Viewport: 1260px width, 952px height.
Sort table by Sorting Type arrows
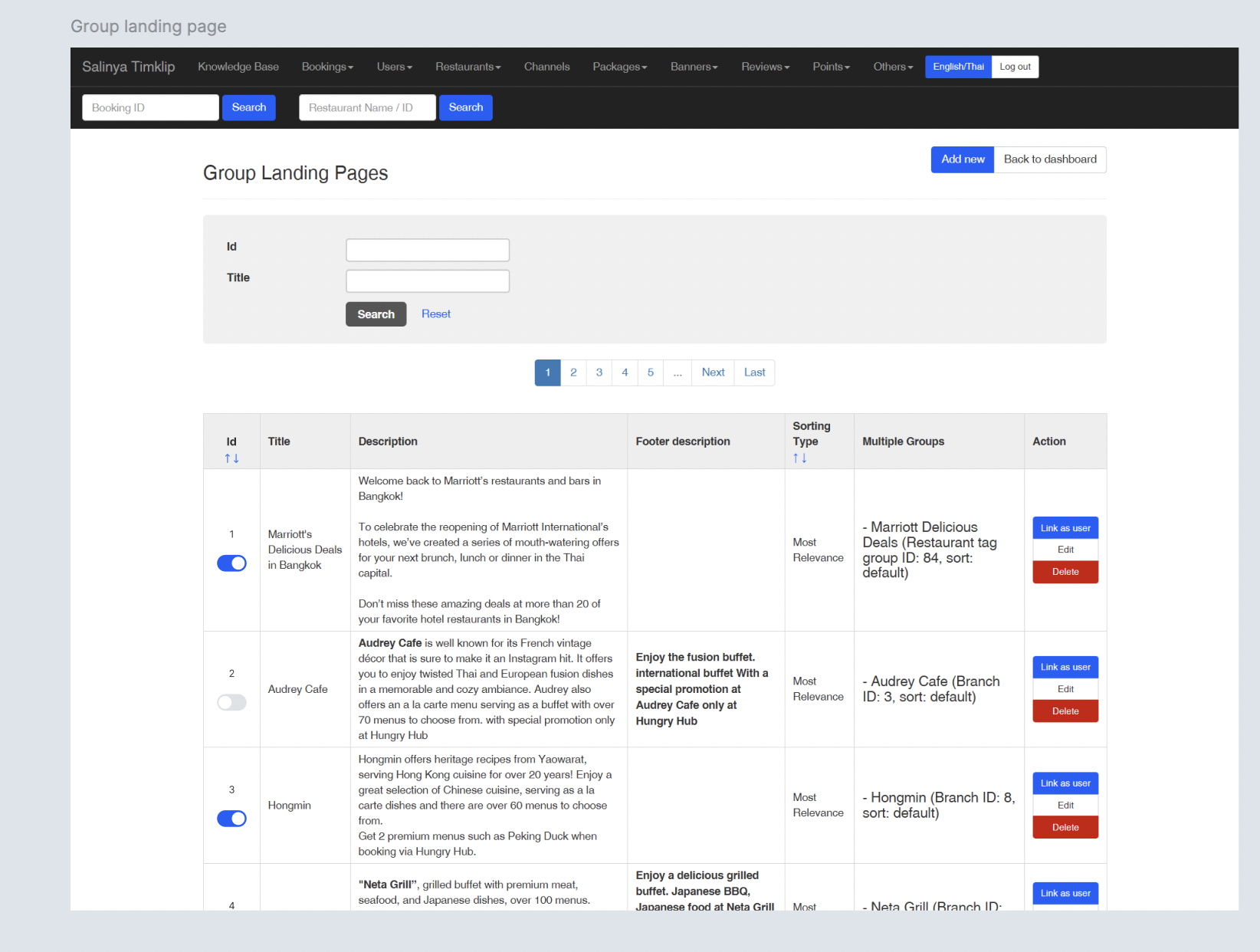tap(799, 458)
